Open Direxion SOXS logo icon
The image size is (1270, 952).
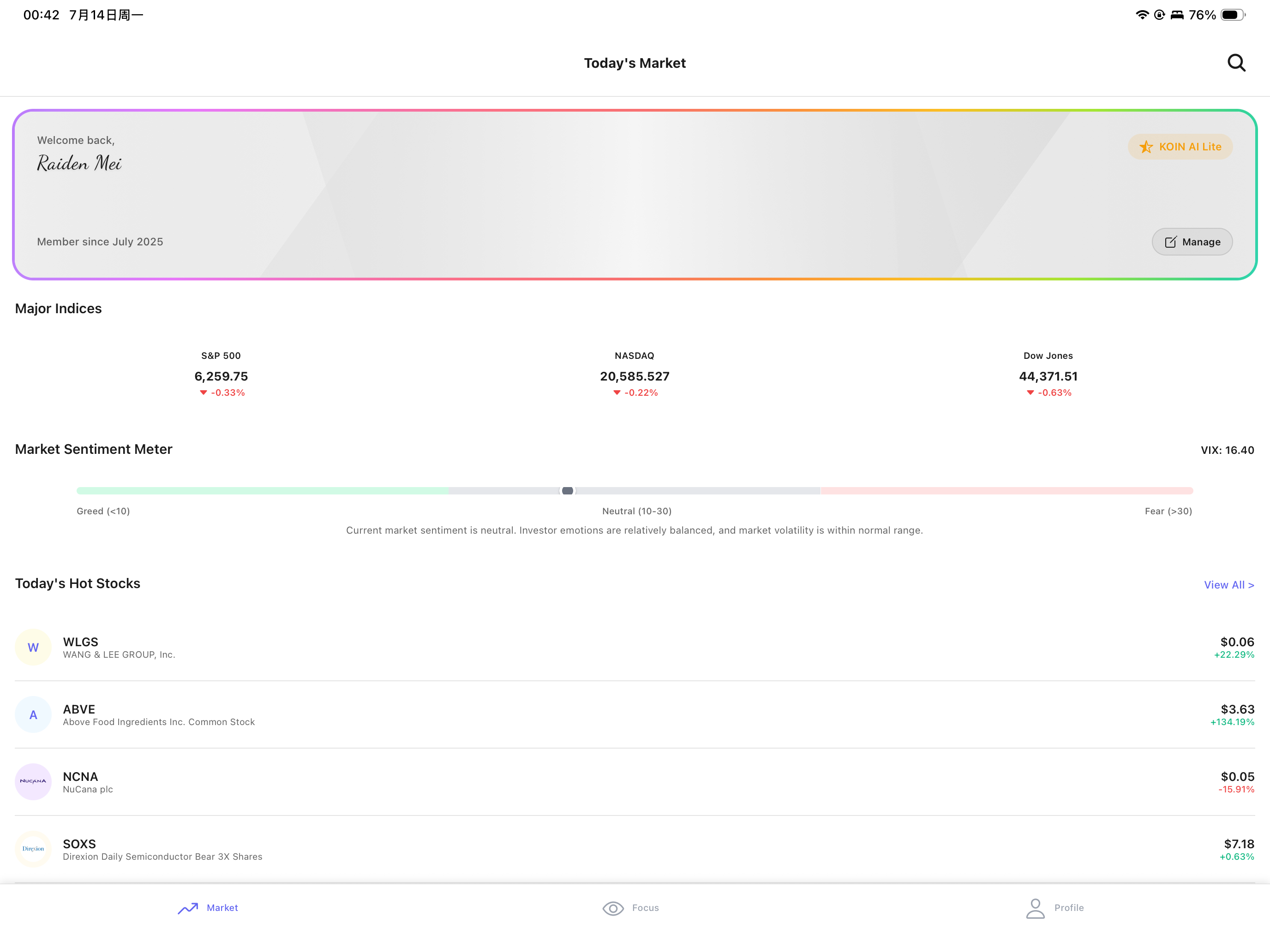(x=33, y=849)
